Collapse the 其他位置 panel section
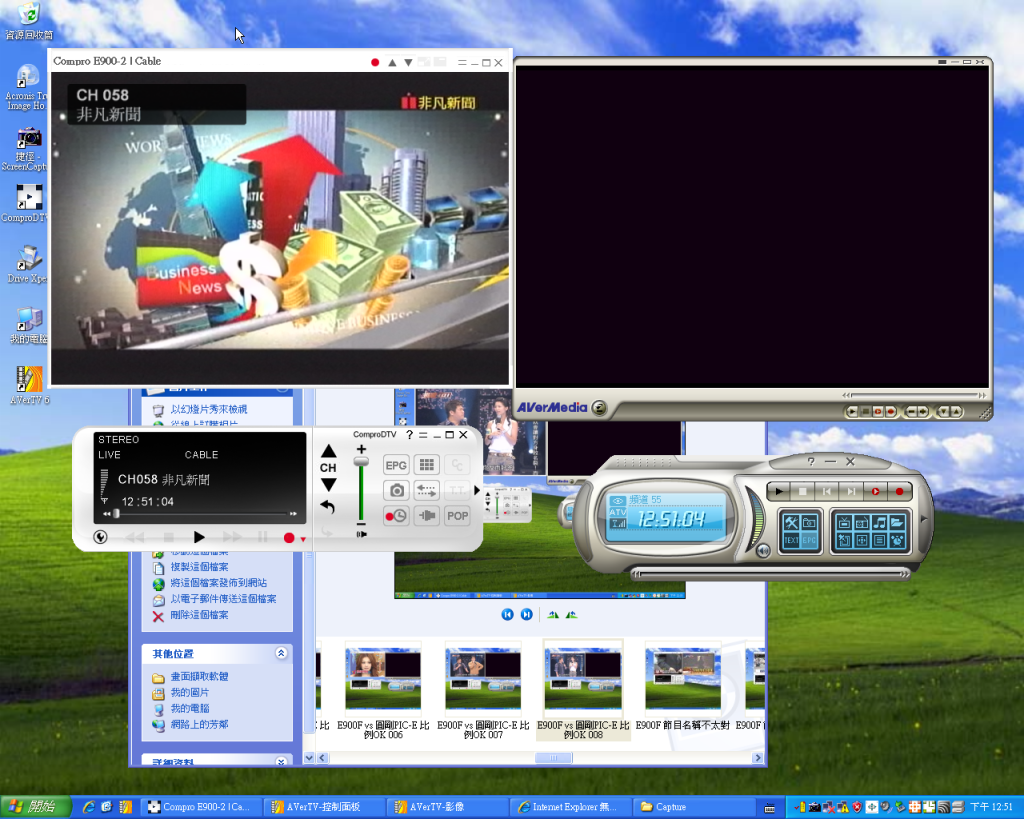This screenshot has height=819, width=1024. click(281, 653)
